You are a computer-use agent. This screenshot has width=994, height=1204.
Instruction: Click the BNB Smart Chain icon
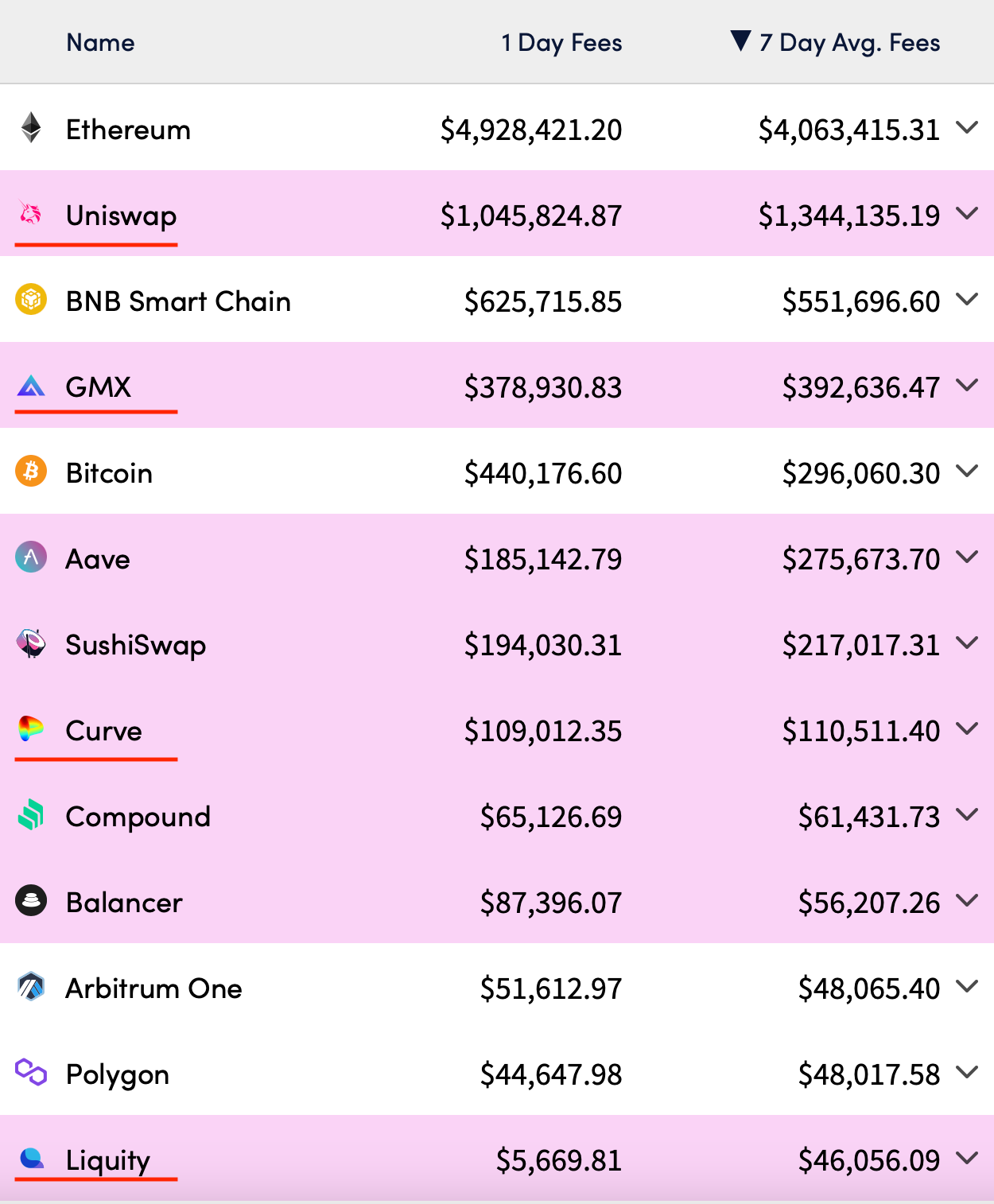pos(32,301)
